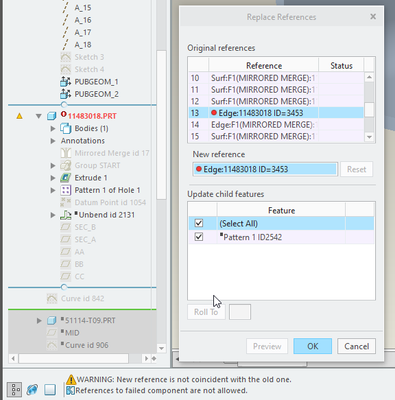Uncheck the (Select All) checkbox
The height and width of the screenshot is (400, 395).
pos(199,223)
